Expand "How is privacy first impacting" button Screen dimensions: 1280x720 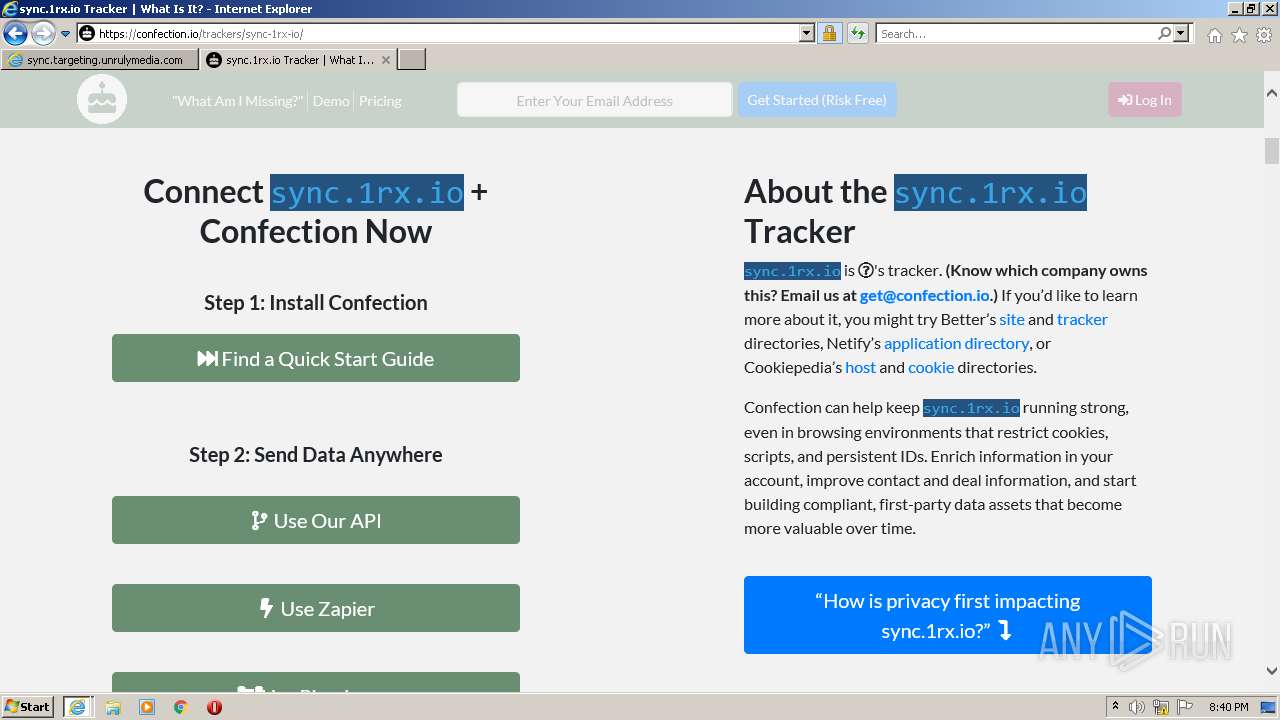(948, 615)
